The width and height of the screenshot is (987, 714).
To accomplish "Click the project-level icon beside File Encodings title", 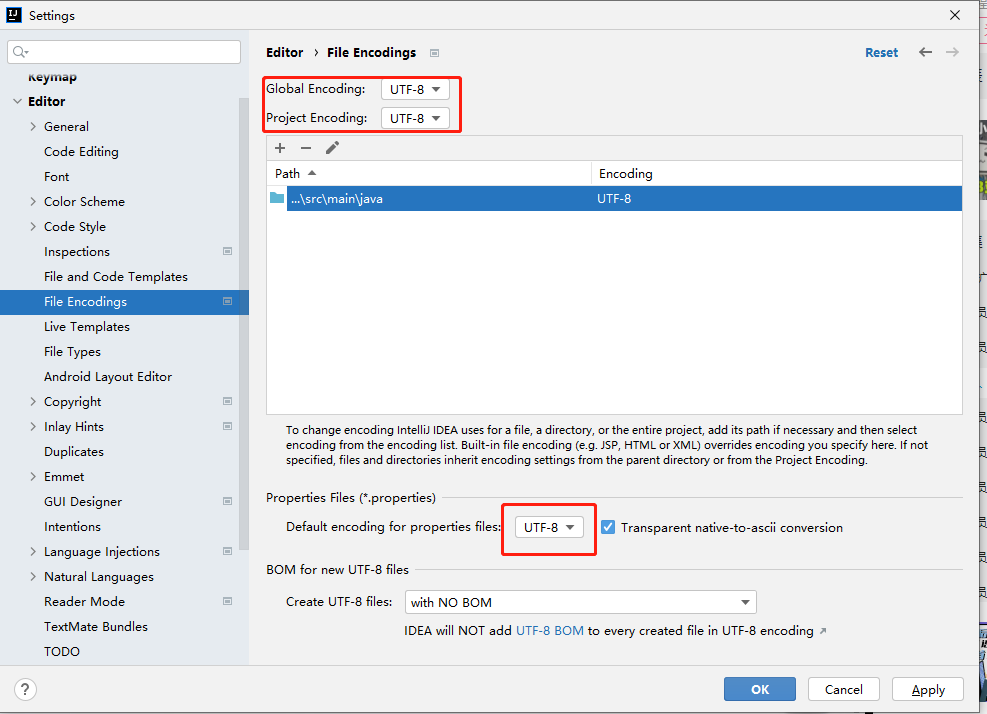I will click(x=434, y=53).
